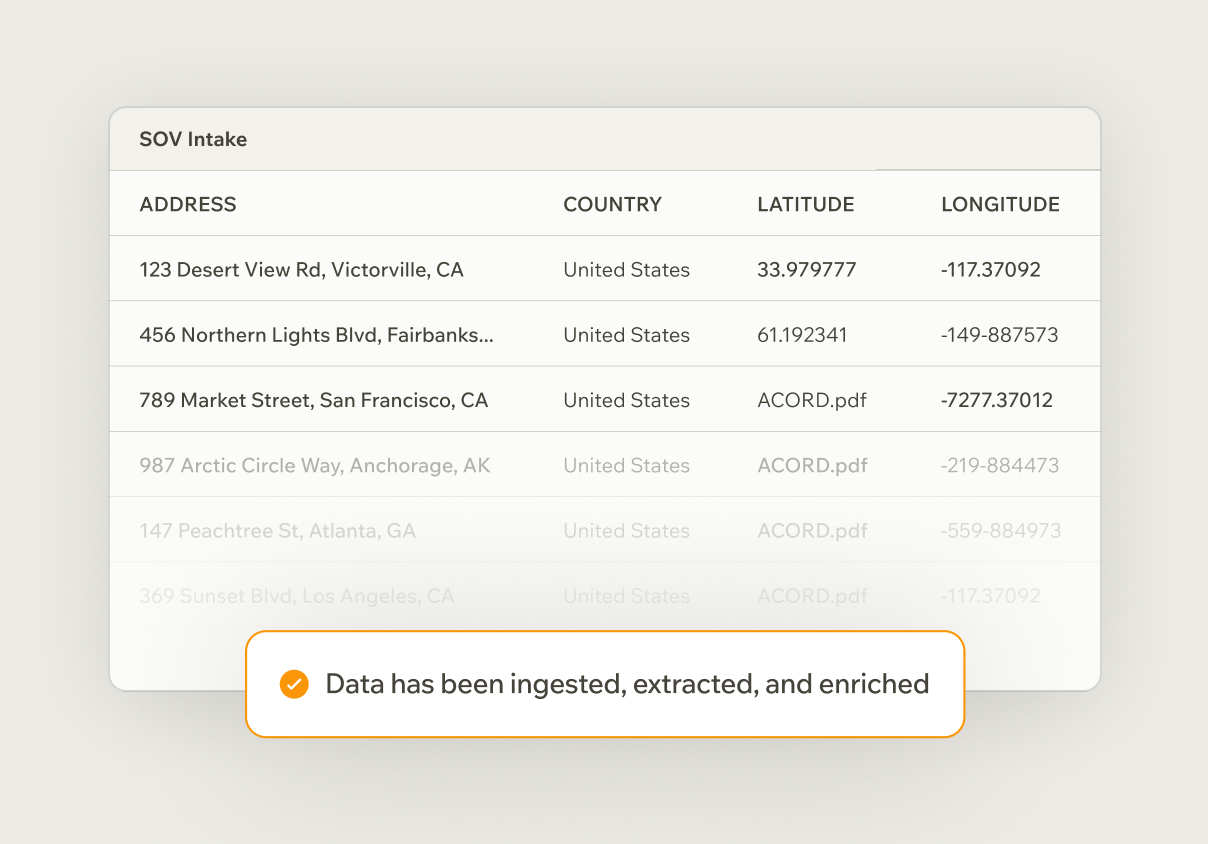This screenshot has width=1208, height=844.
Task: Click latitude value 33.979777
Action: click(x=806, y=270)
